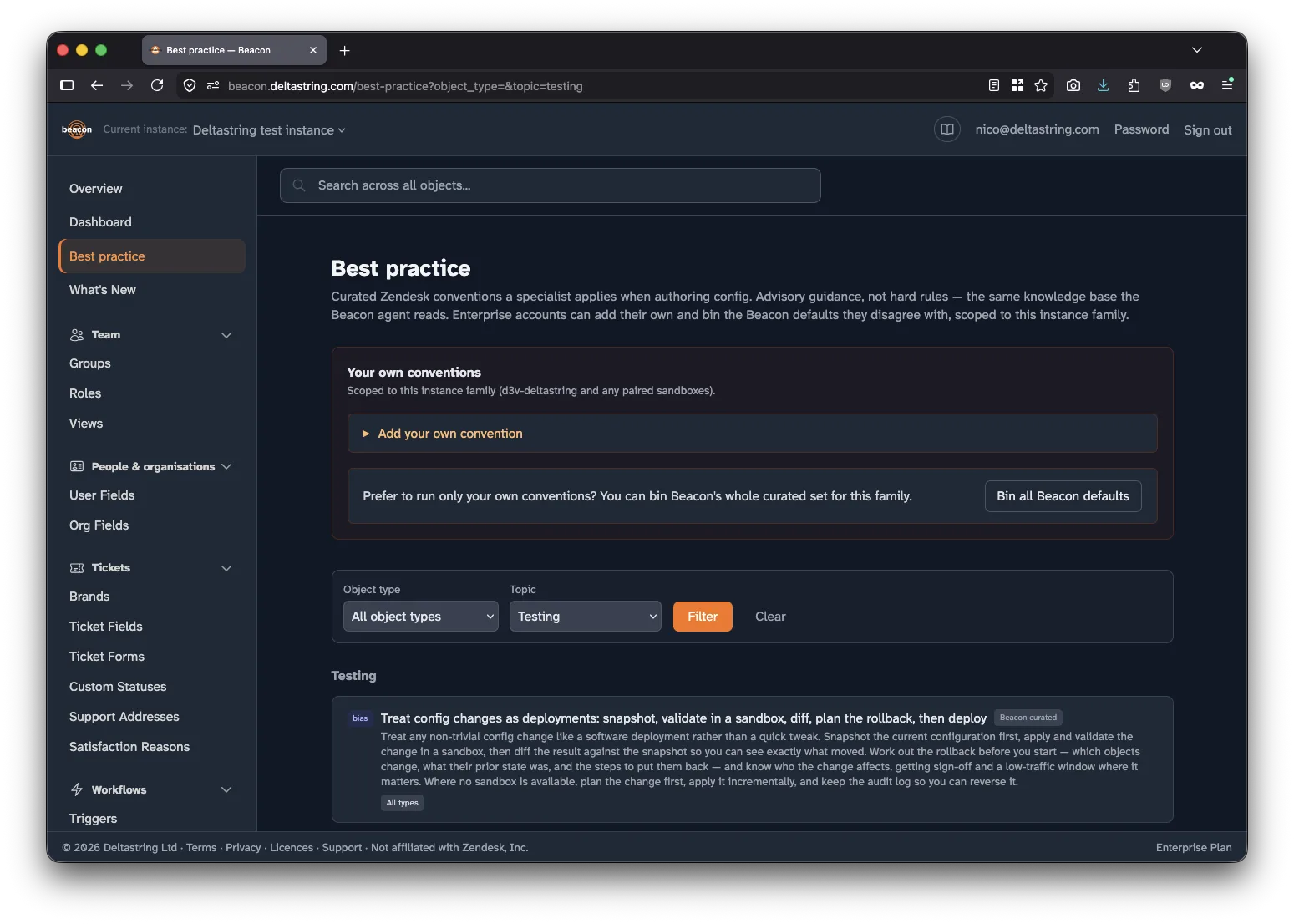Open the Support link in footer

tap(343, 847)
